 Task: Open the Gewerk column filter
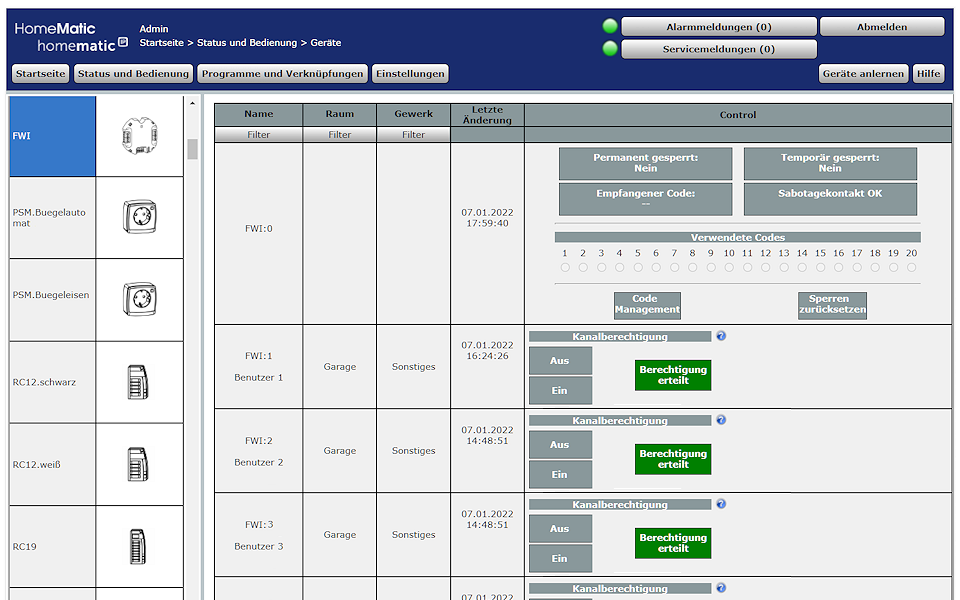(x=413, y=133)
